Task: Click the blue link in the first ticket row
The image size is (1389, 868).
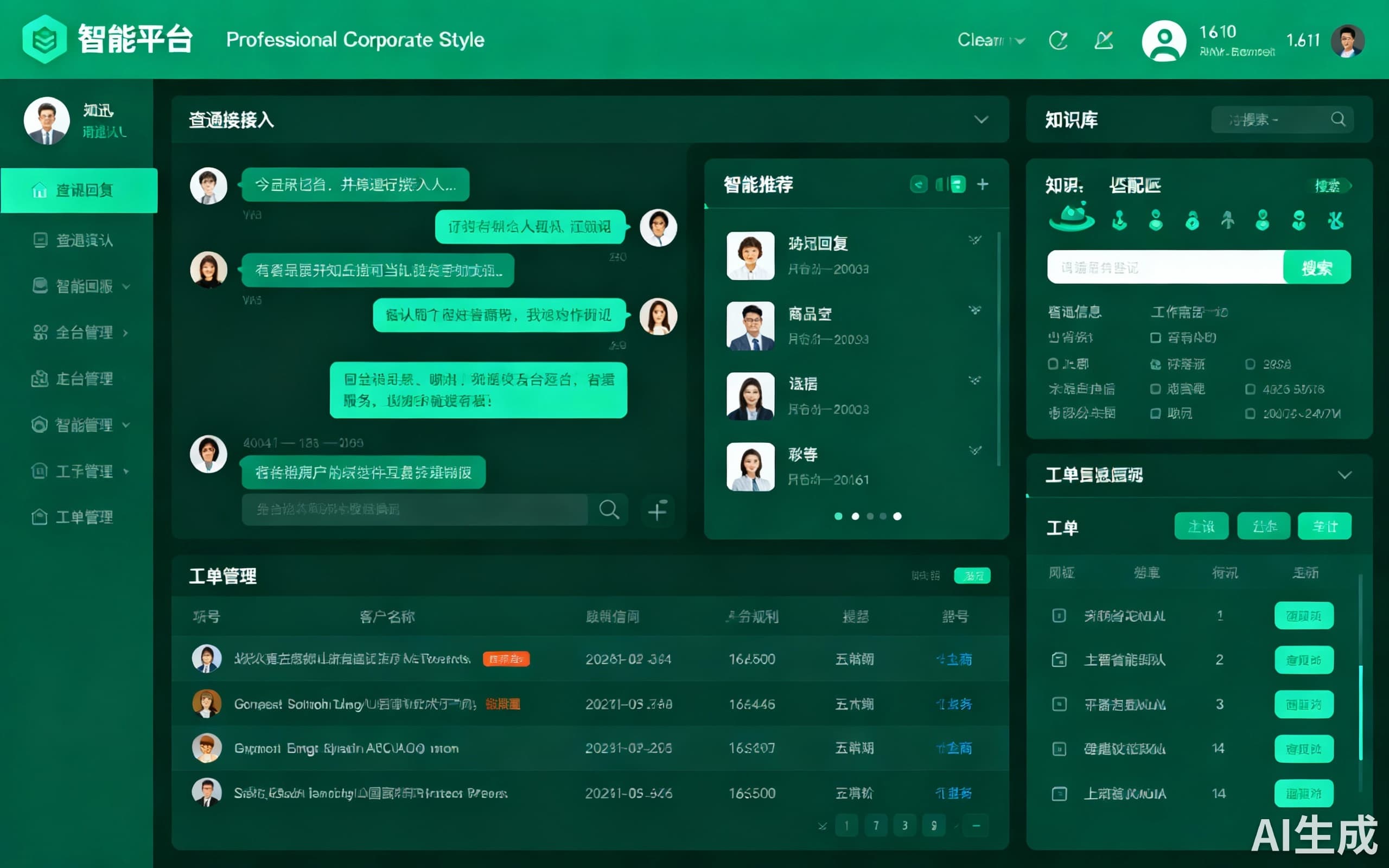Action: 954,659
